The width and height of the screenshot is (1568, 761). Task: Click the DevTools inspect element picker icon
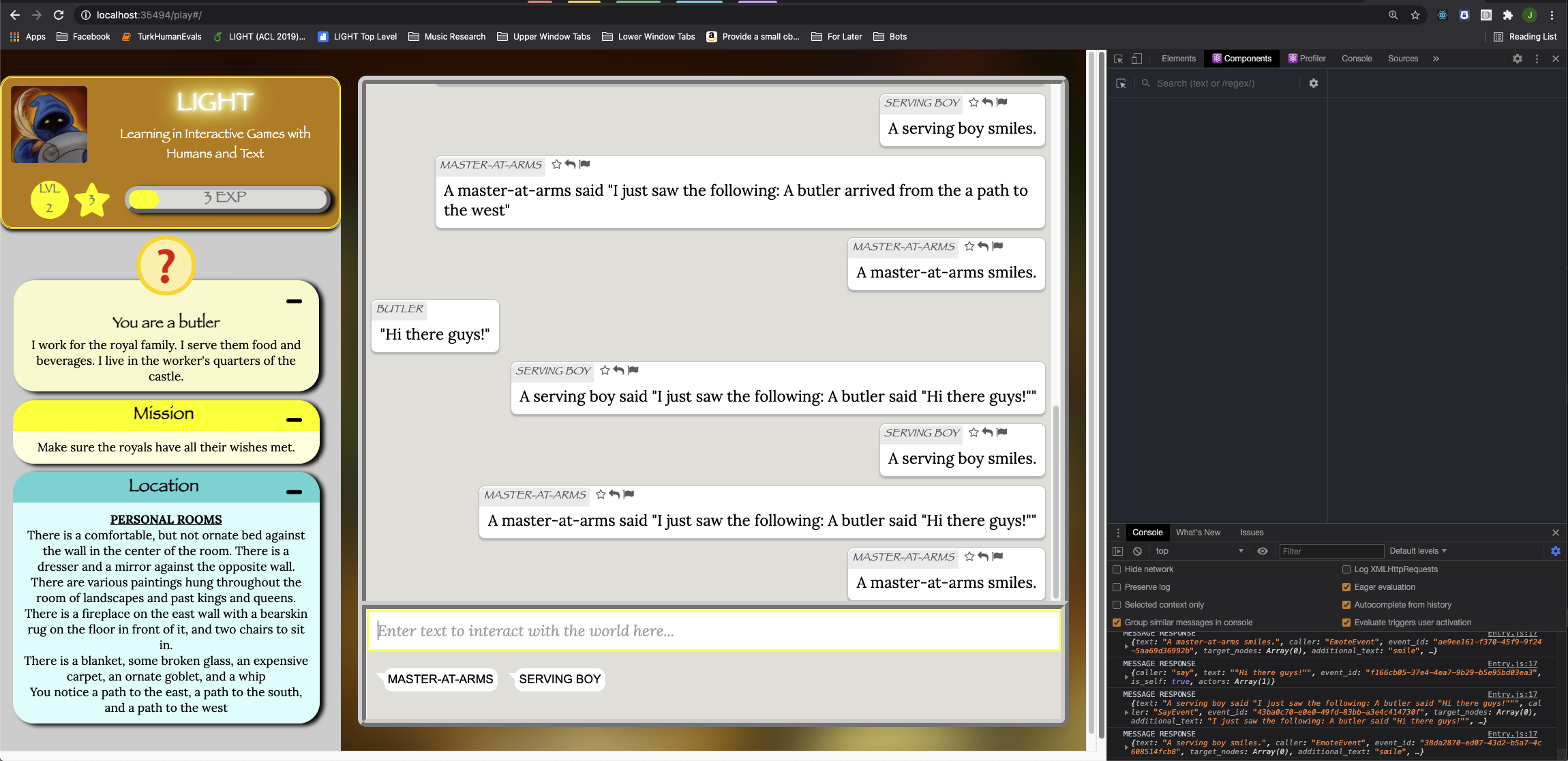[x=1118, y=59]
